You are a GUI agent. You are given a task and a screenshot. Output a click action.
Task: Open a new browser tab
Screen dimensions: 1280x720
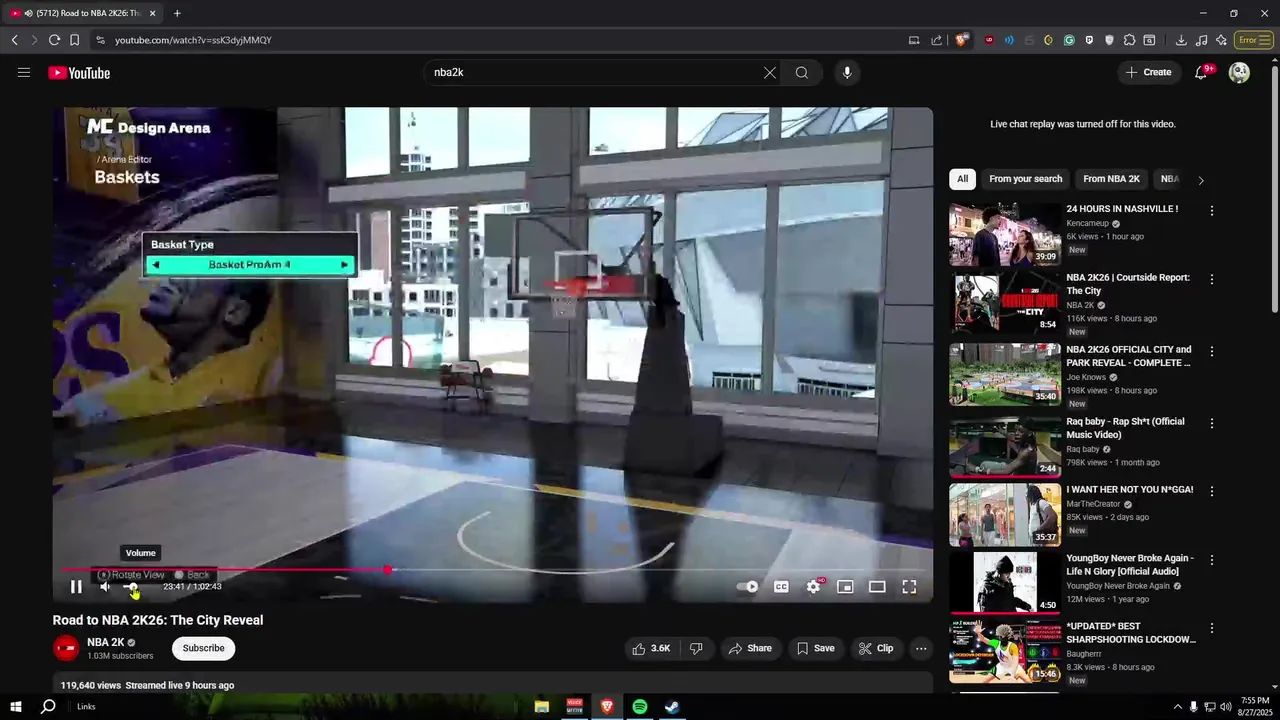tap(177, 13)
